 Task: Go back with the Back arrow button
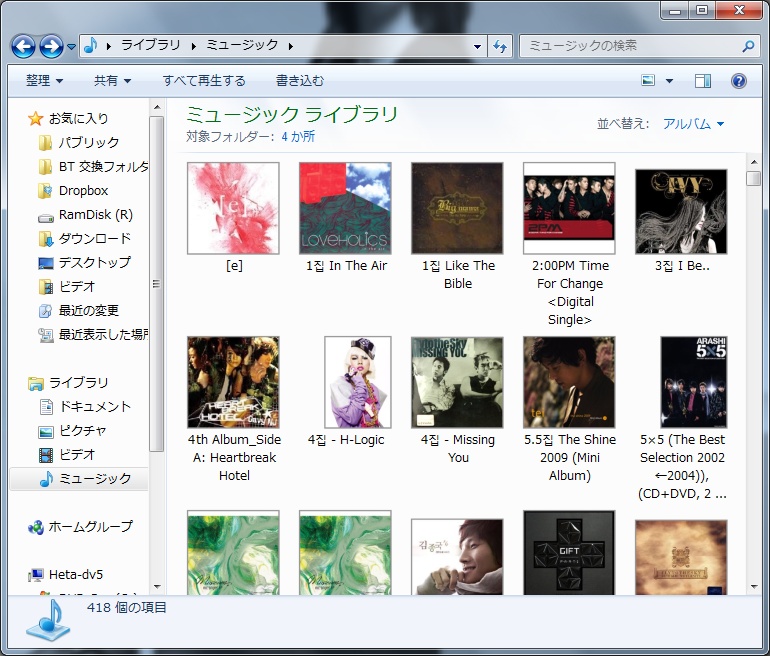click(23, 47)
